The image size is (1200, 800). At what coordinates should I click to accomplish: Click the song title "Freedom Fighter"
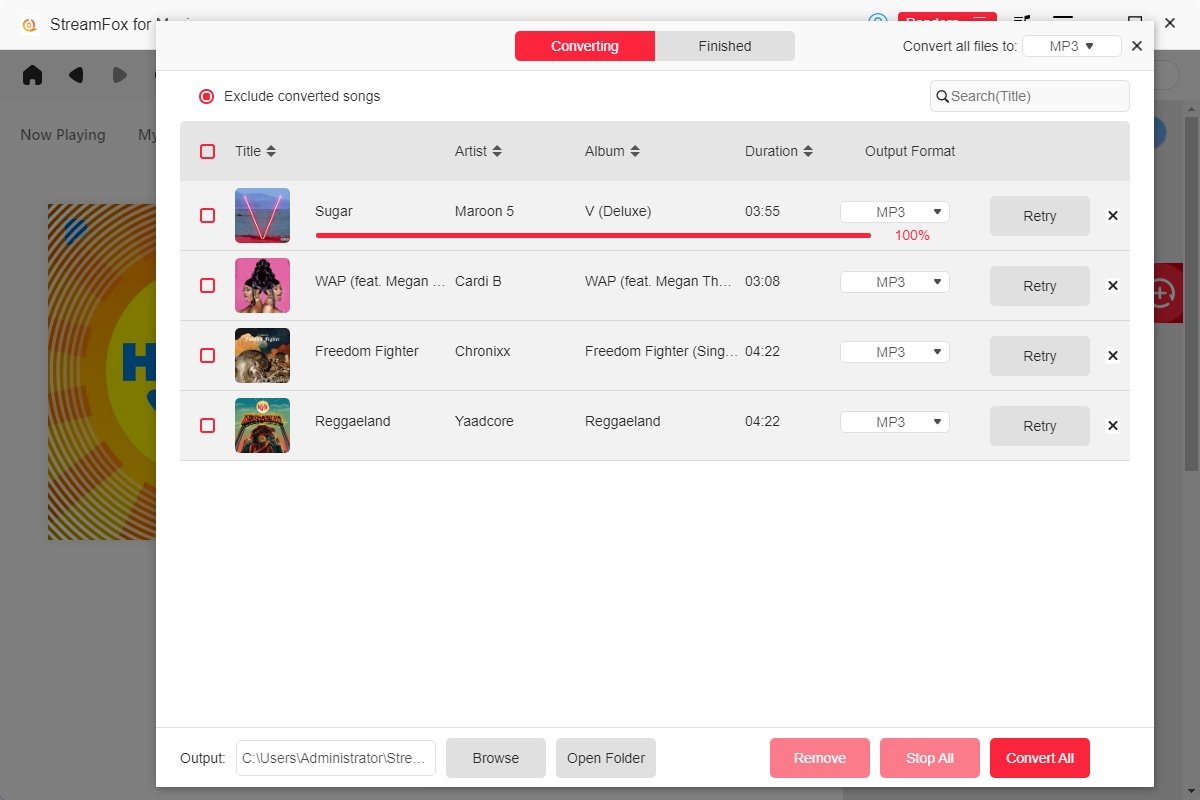[367, 351]
